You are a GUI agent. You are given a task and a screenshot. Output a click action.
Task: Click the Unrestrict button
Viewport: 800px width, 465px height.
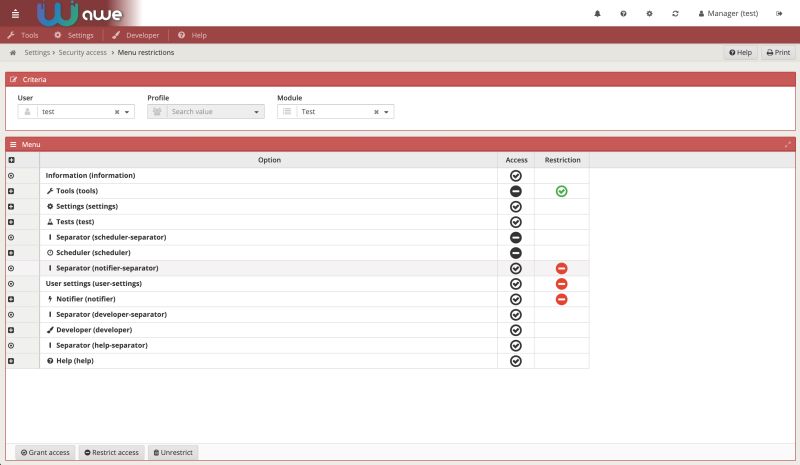pyautogui.click(x=173, y=452)
